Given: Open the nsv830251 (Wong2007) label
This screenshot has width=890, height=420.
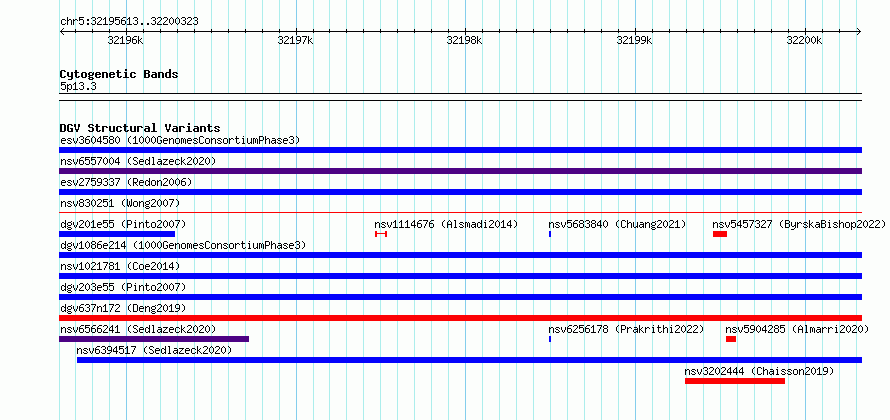Looking at the screenshot, I should point(120,203).
